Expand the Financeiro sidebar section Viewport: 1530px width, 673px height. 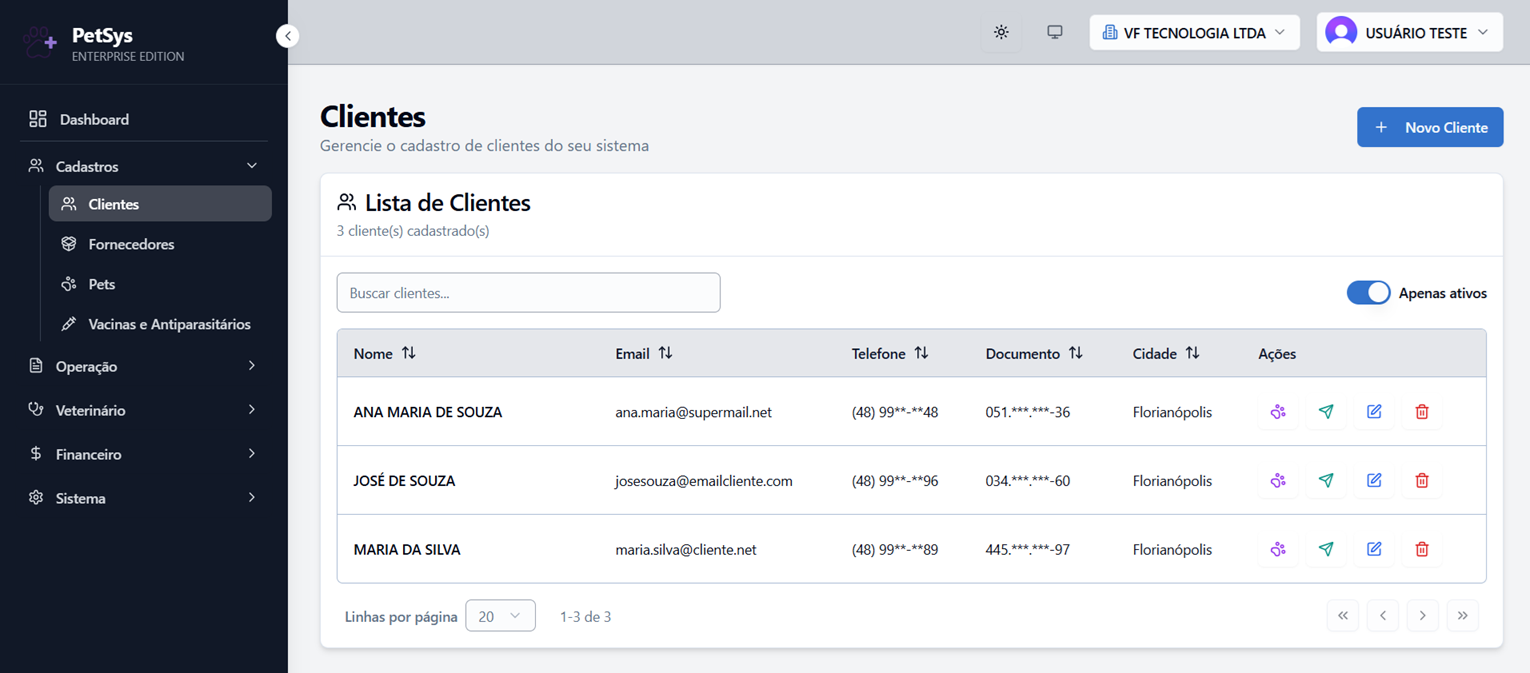pyautogui.click(x=143, y=454)
